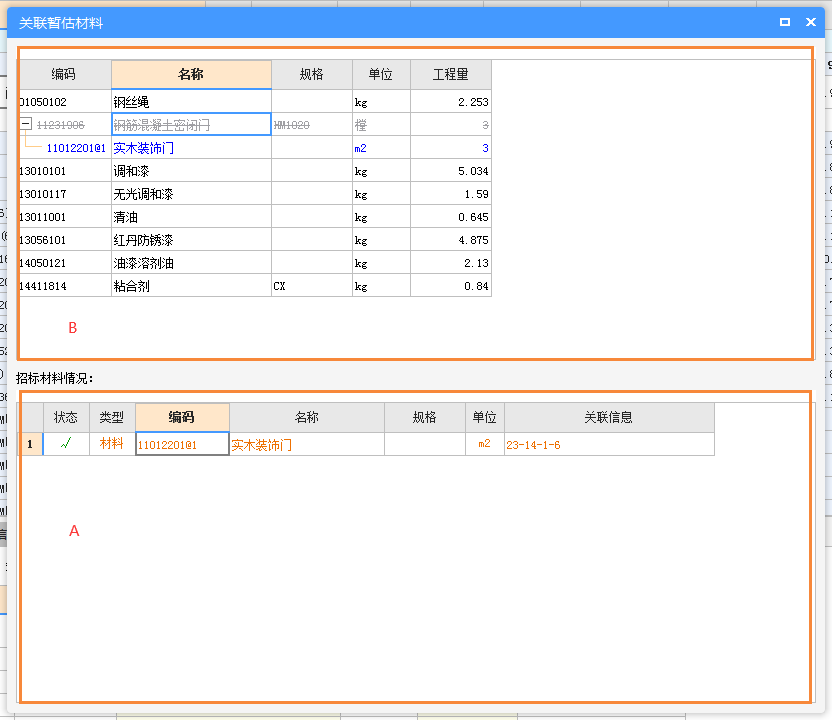Click the CX spec cell for 粘合剂
Image resolution: width=832 pixels, height=720 pixels.
(x=311, y=286)
